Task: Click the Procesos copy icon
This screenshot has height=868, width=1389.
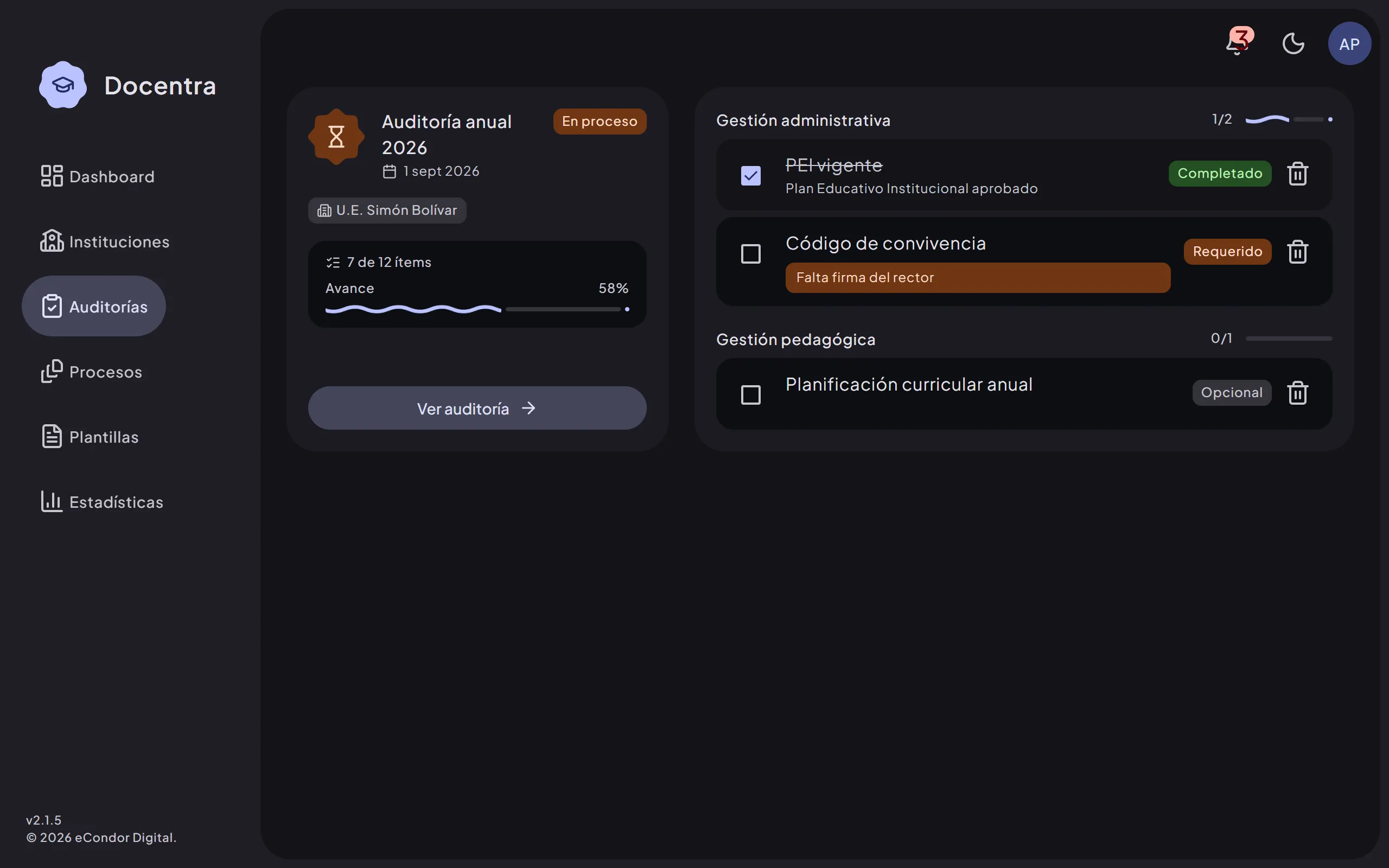Action: click(x=52, y=372)
